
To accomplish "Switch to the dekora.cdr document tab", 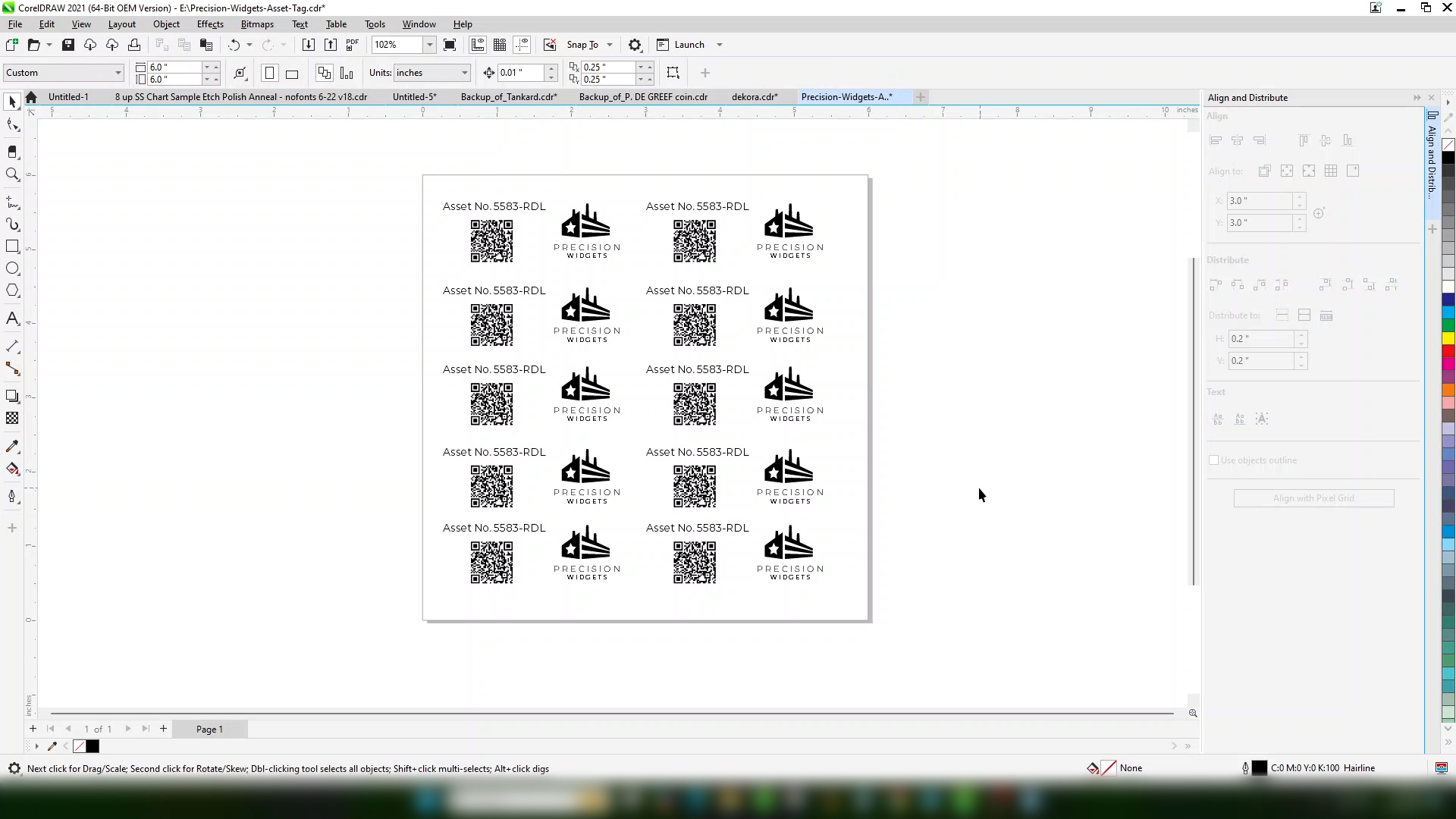I will [x=755, y=96].
